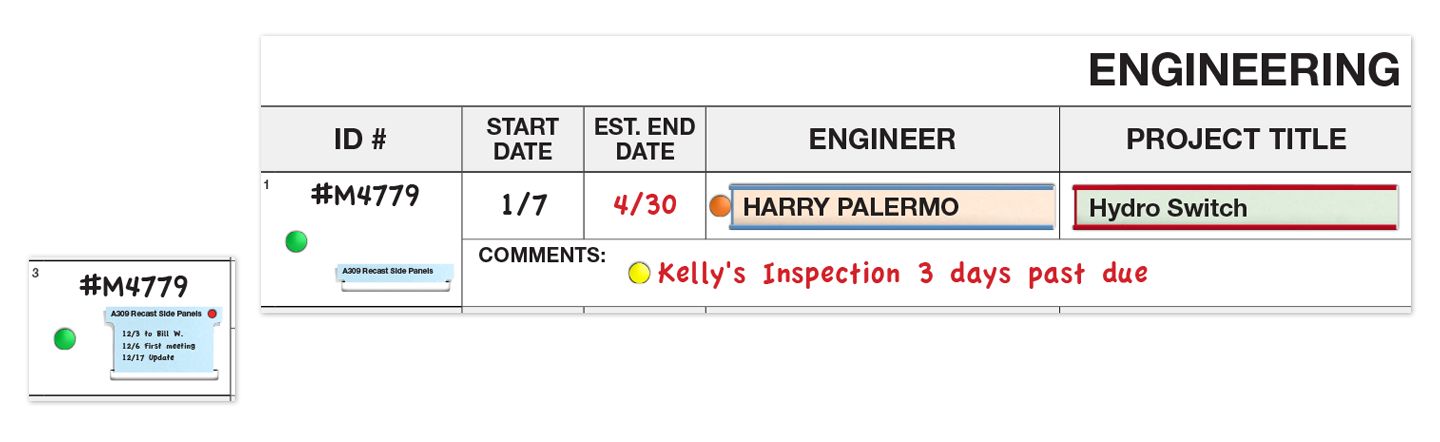Click the ENGINEERING board title
The width and height of the screenshot is (1440, 442).
[1243, 70]
